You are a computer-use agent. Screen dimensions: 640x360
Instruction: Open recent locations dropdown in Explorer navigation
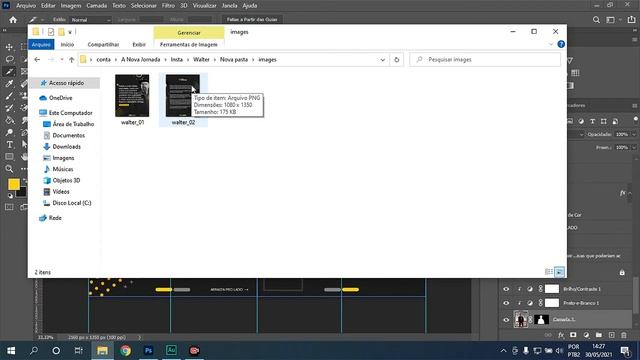pos(62,60)
